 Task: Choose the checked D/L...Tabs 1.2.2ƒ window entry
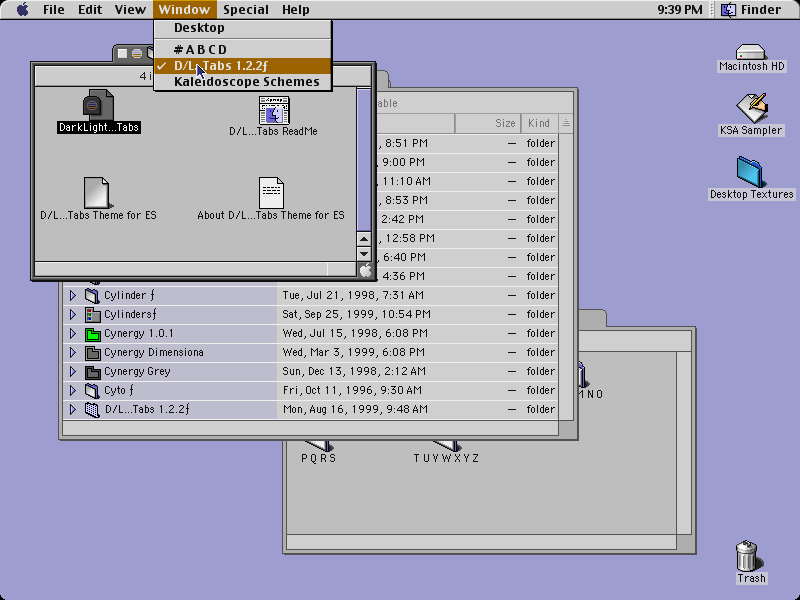[x=243, y=66]
